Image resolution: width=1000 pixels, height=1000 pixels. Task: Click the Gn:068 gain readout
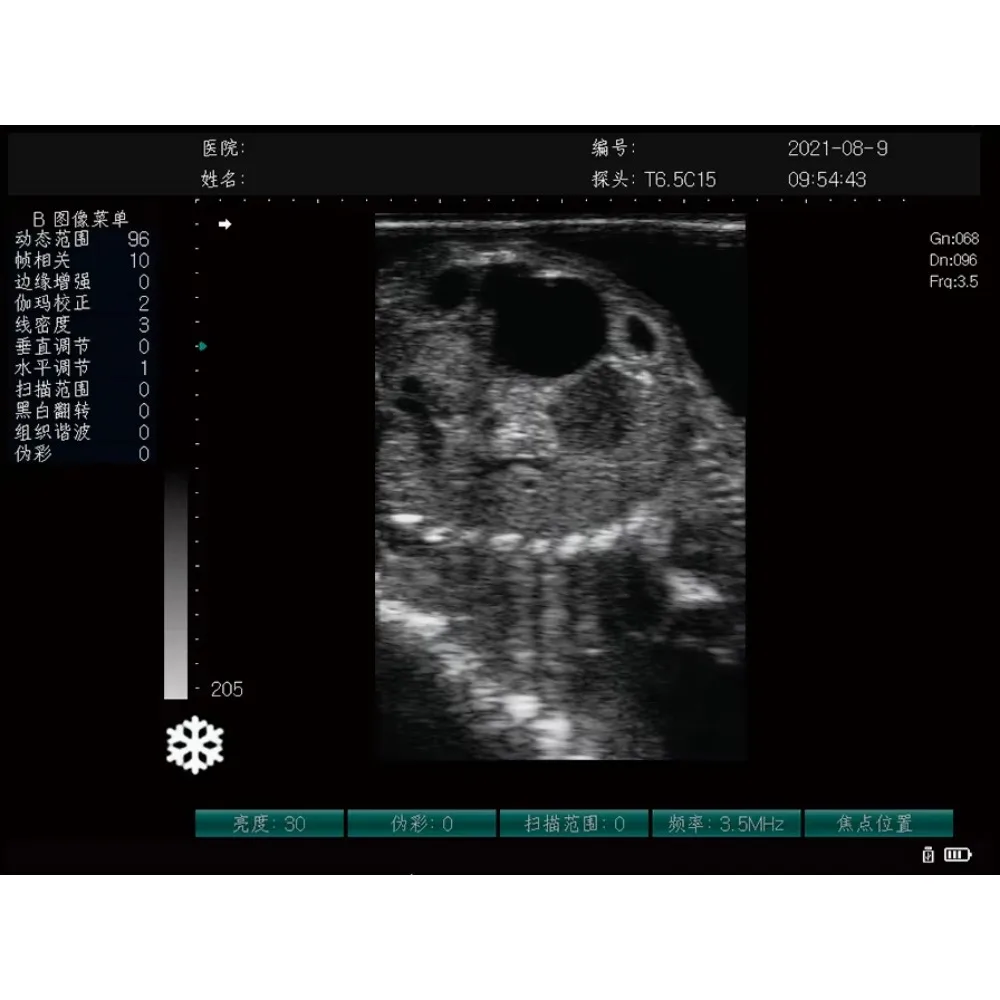[x=954, y=239]
